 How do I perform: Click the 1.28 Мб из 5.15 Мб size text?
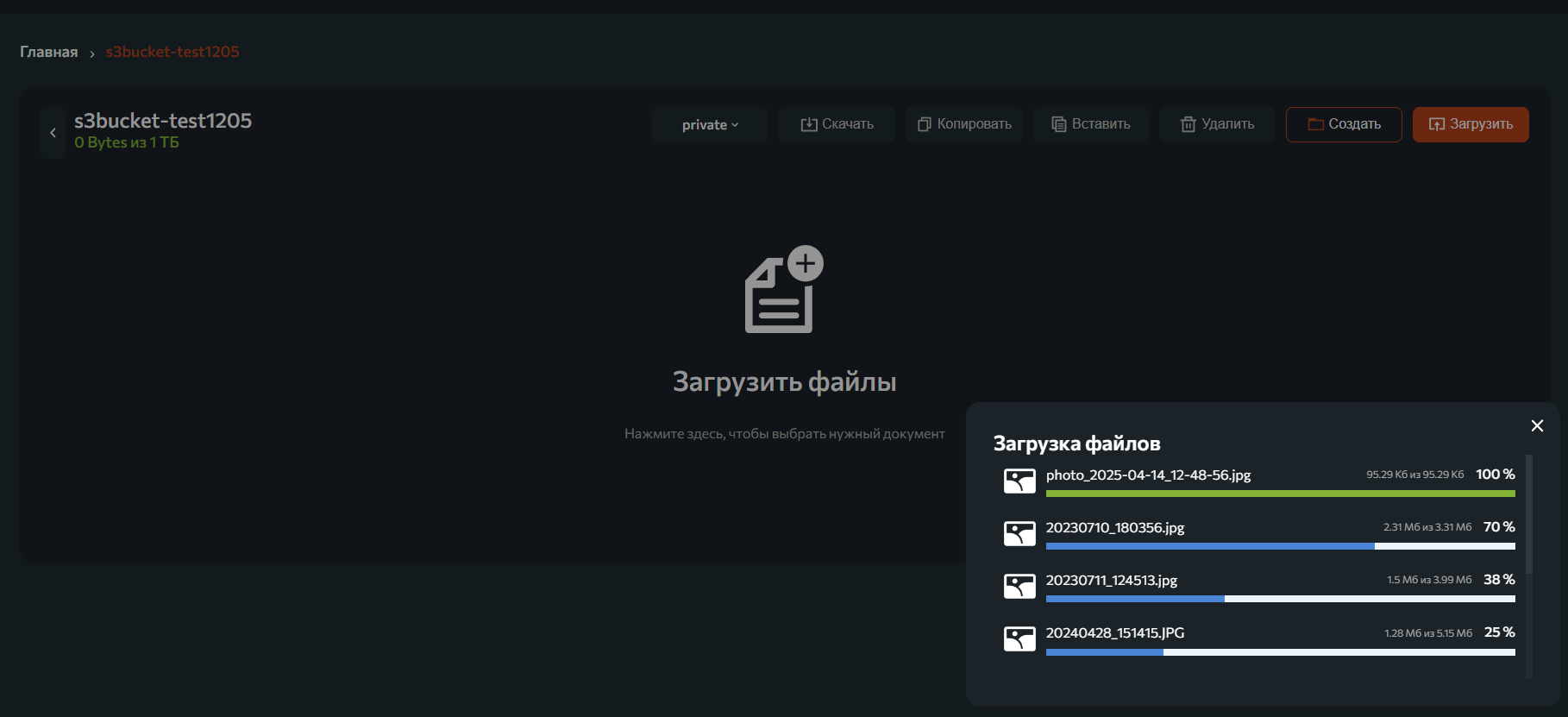(x=1428, y=633)
